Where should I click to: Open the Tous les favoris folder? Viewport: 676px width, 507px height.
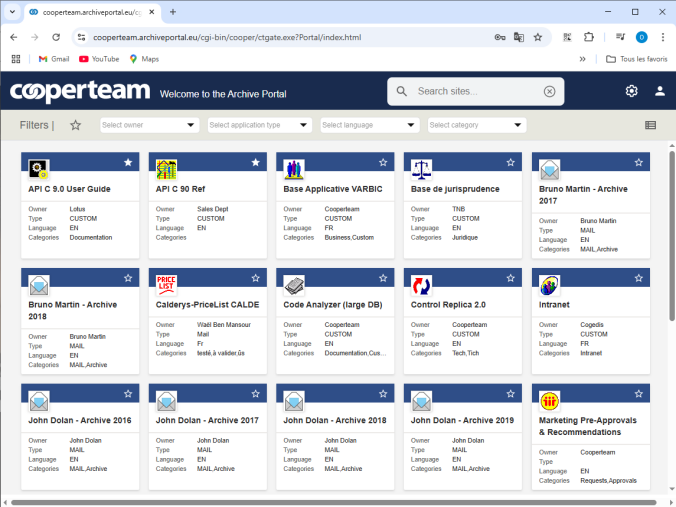click(636, 59)
